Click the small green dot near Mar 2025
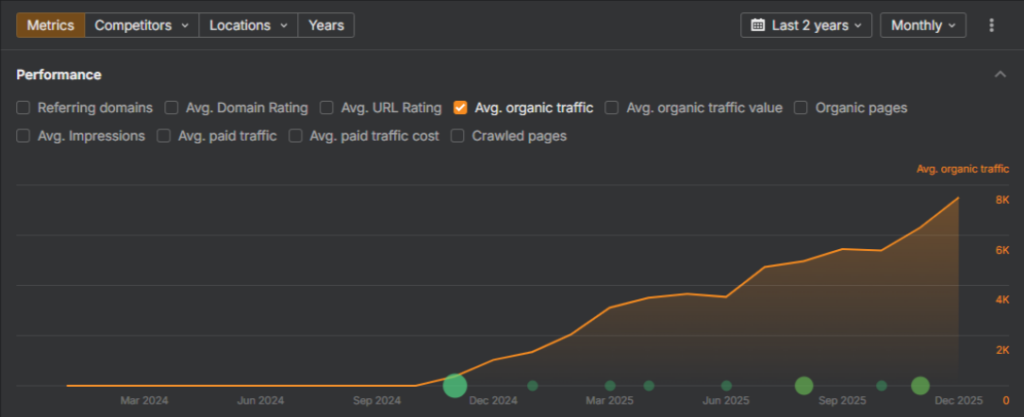 pyautogui.click(x=610, y=385)
